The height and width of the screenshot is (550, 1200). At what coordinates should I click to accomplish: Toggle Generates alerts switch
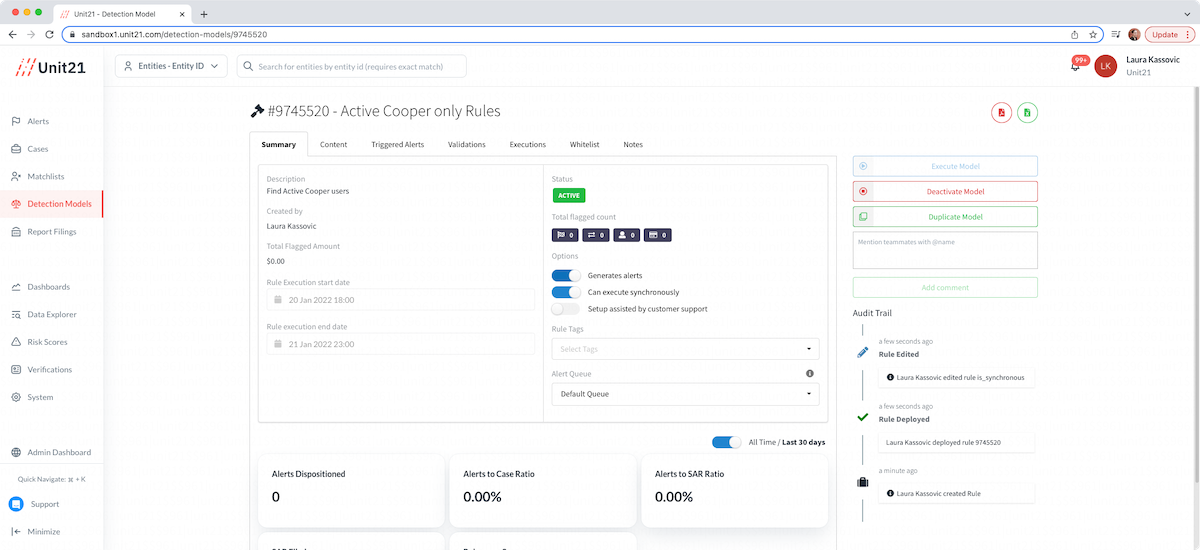point(566,275)
